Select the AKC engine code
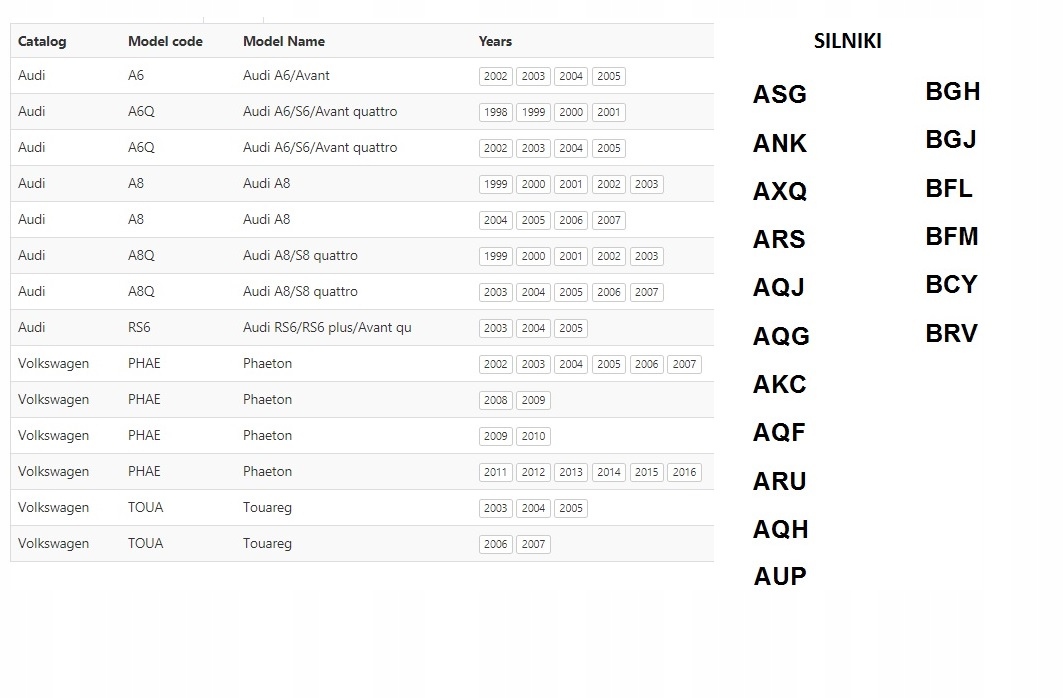 pos(779,384)
